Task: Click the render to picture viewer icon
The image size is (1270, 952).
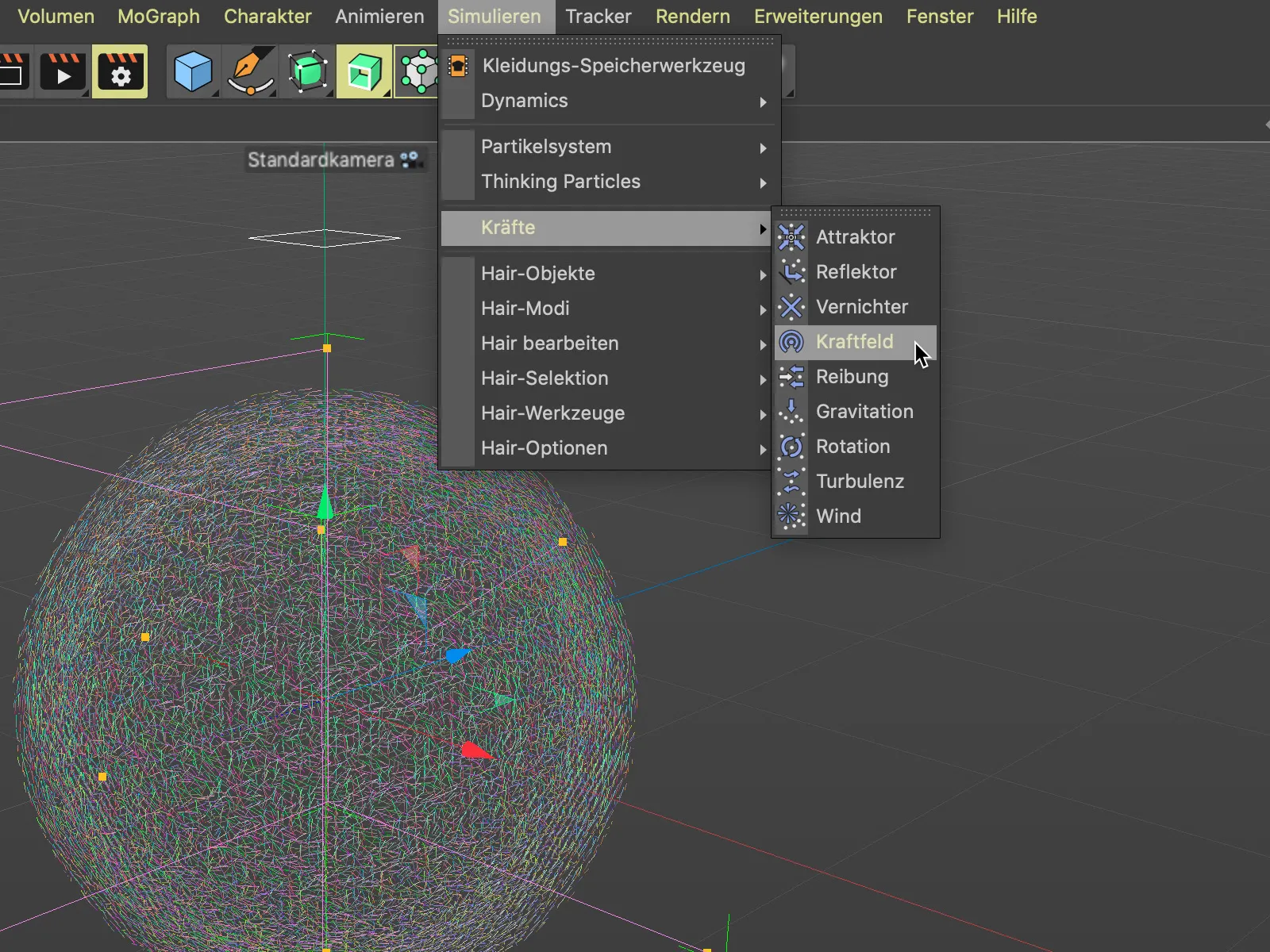Action: click(63, 71)
